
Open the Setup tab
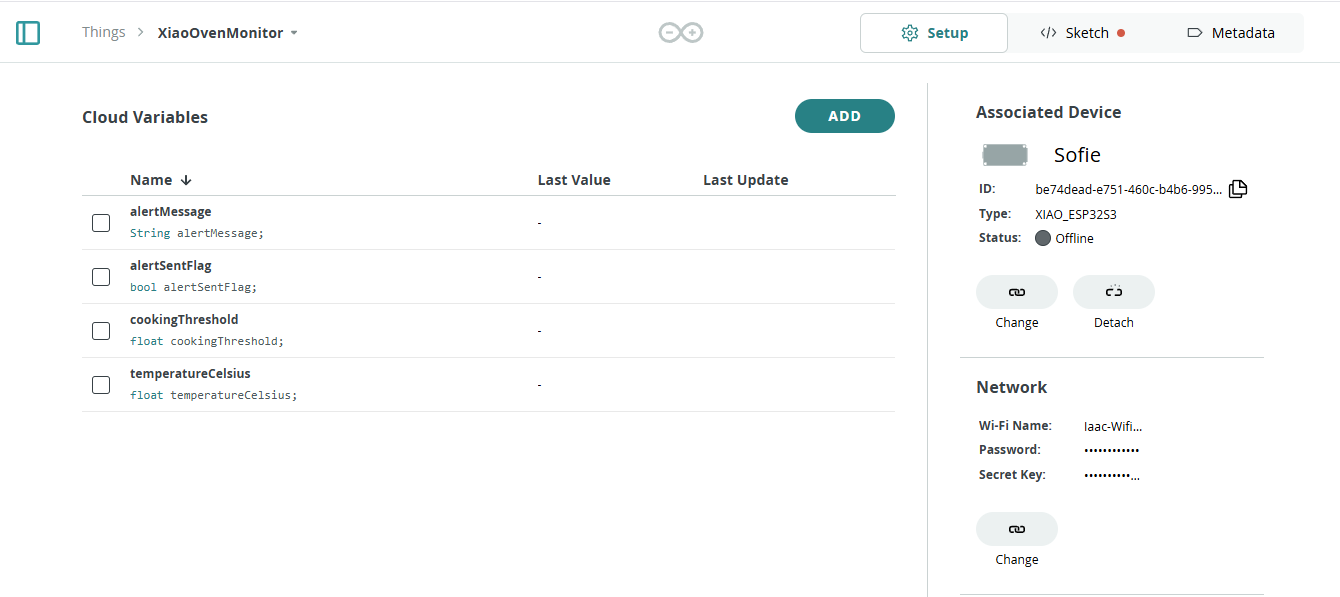(x=934, y=33)
